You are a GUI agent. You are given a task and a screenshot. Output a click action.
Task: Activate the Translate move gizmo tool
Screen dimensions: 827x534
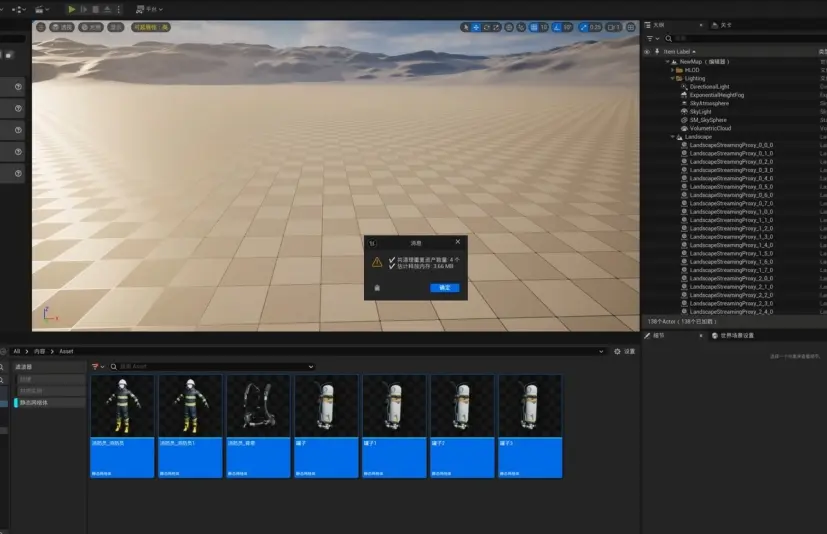476,27
